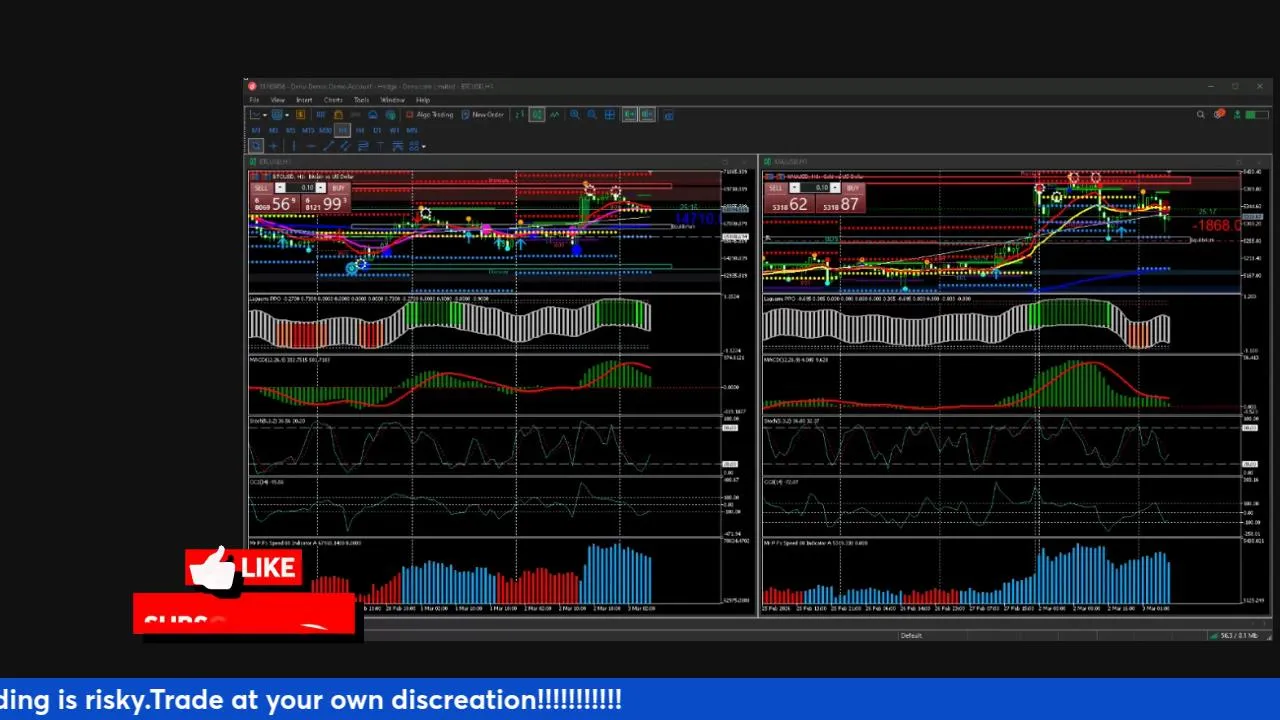The height and width of the screenshot is (720, 1280).
Task: Select the M5 timeframe
Action: (x=291, y=130)
